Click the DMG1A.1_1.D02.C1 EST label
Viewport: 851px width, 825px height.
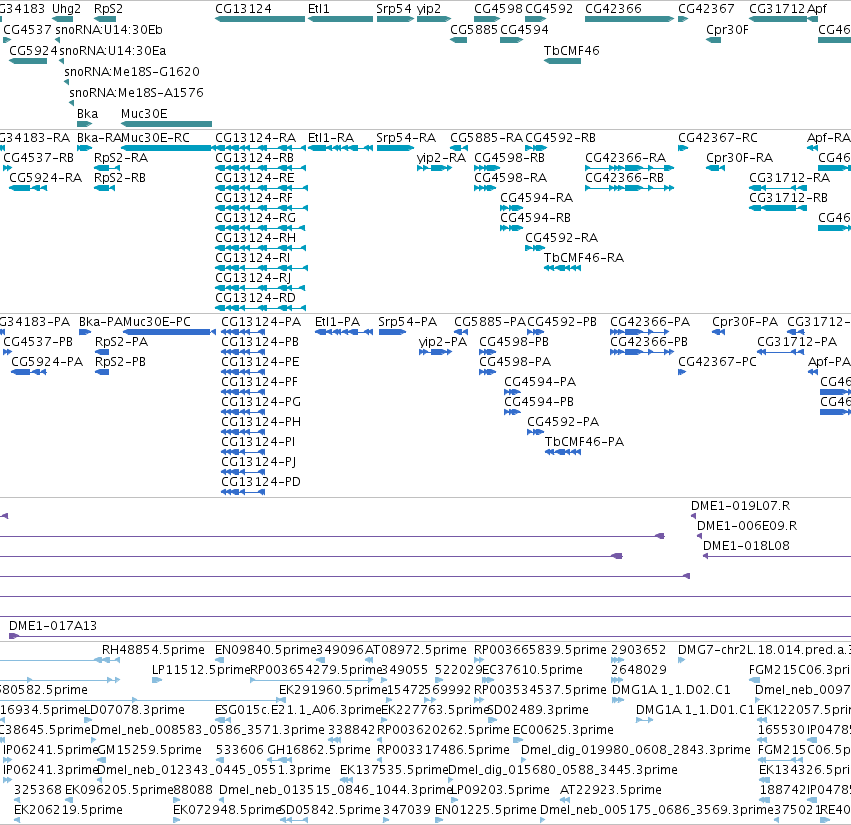(671, 690)
